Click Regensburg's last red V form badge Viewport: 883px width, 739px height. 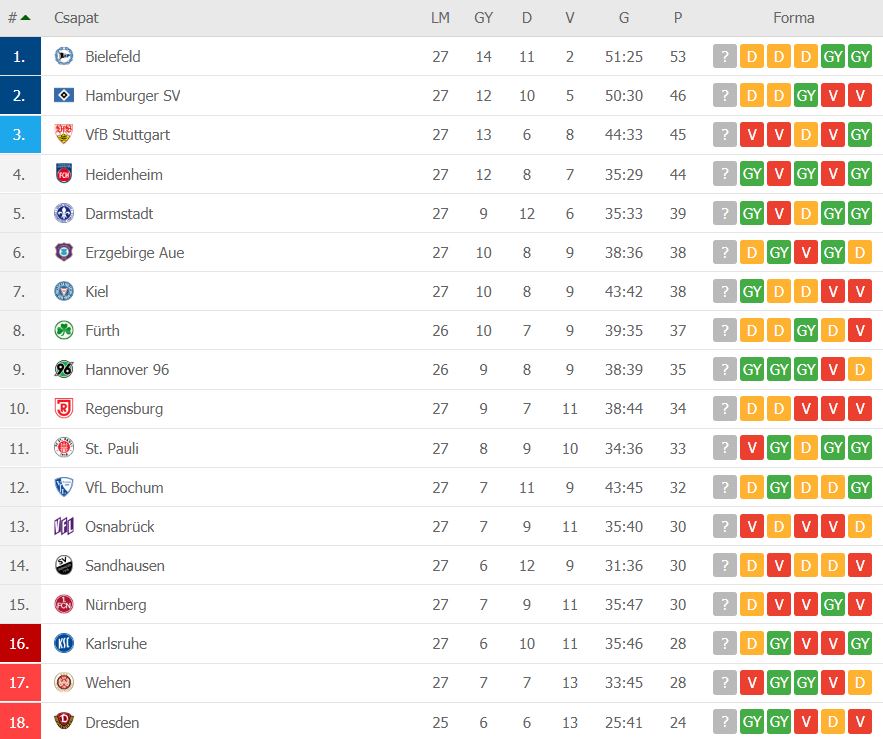pyautogui.click(x=860, y=408)
